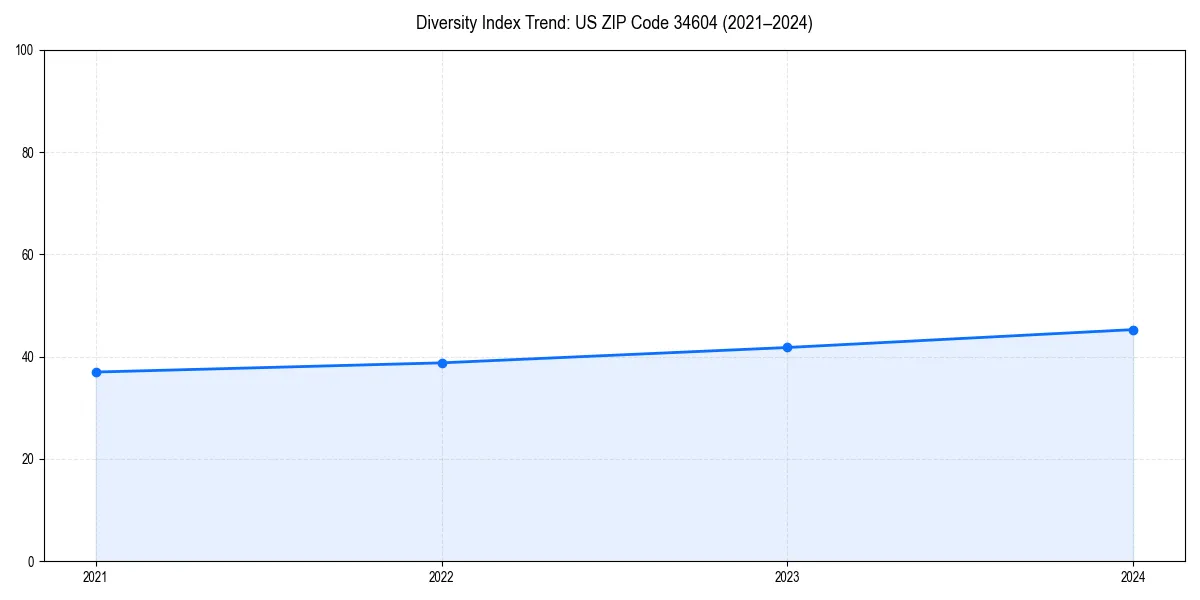This screenshot has width=1200, height=600.
Task: Click the highest point on the trend line
Action: click(1133, 328)
